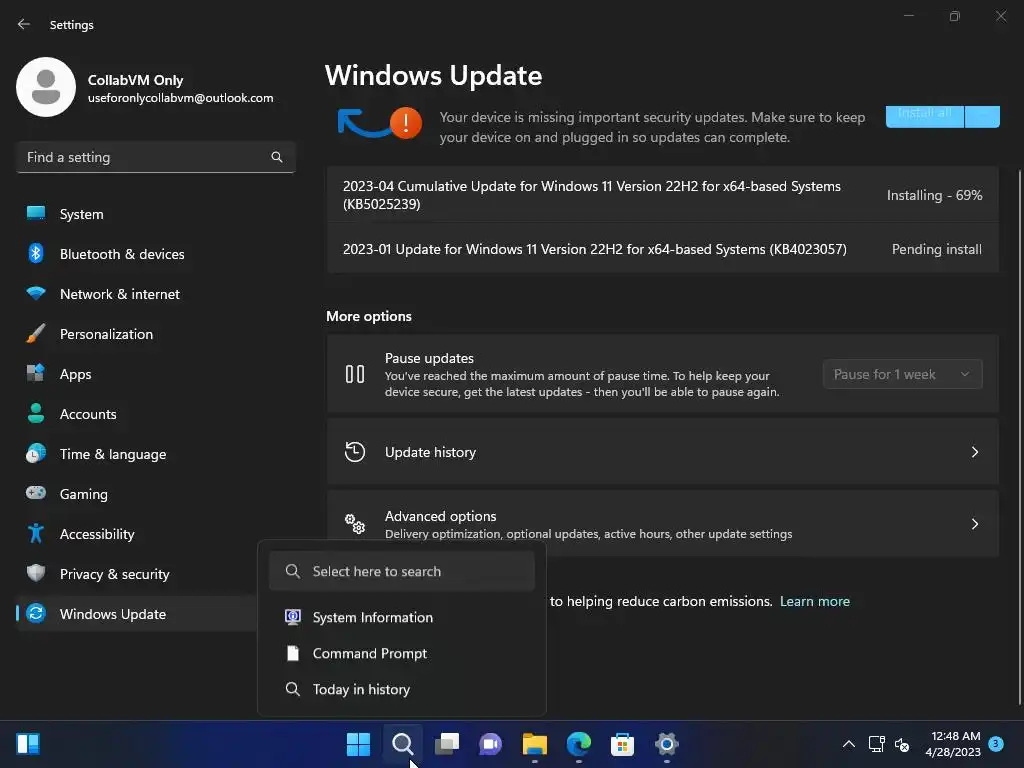1024x768 pixels.
Task: Click the taskbar Search icon
Action: click(x=402, y=744)
